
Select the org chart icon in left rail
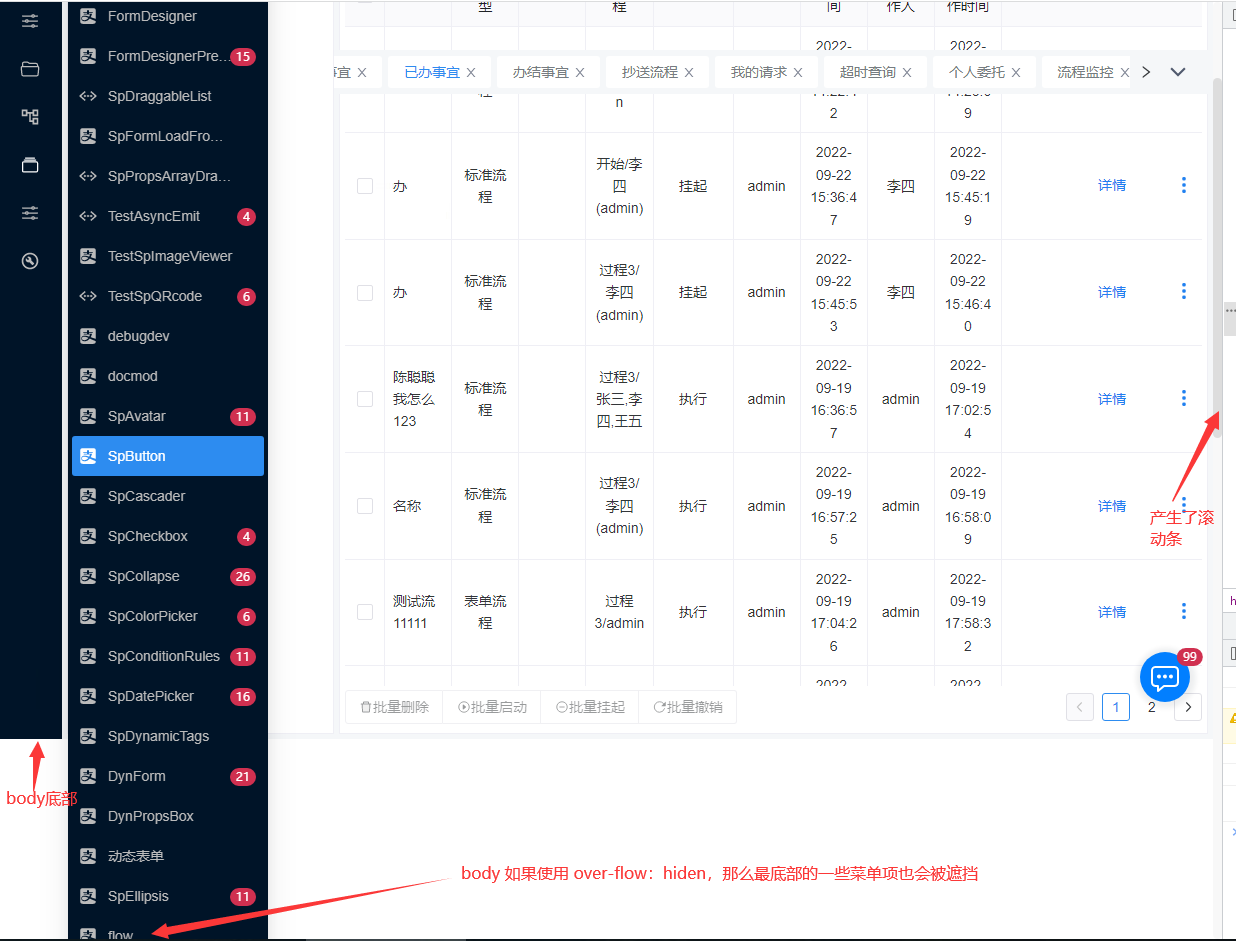point(30,116)
